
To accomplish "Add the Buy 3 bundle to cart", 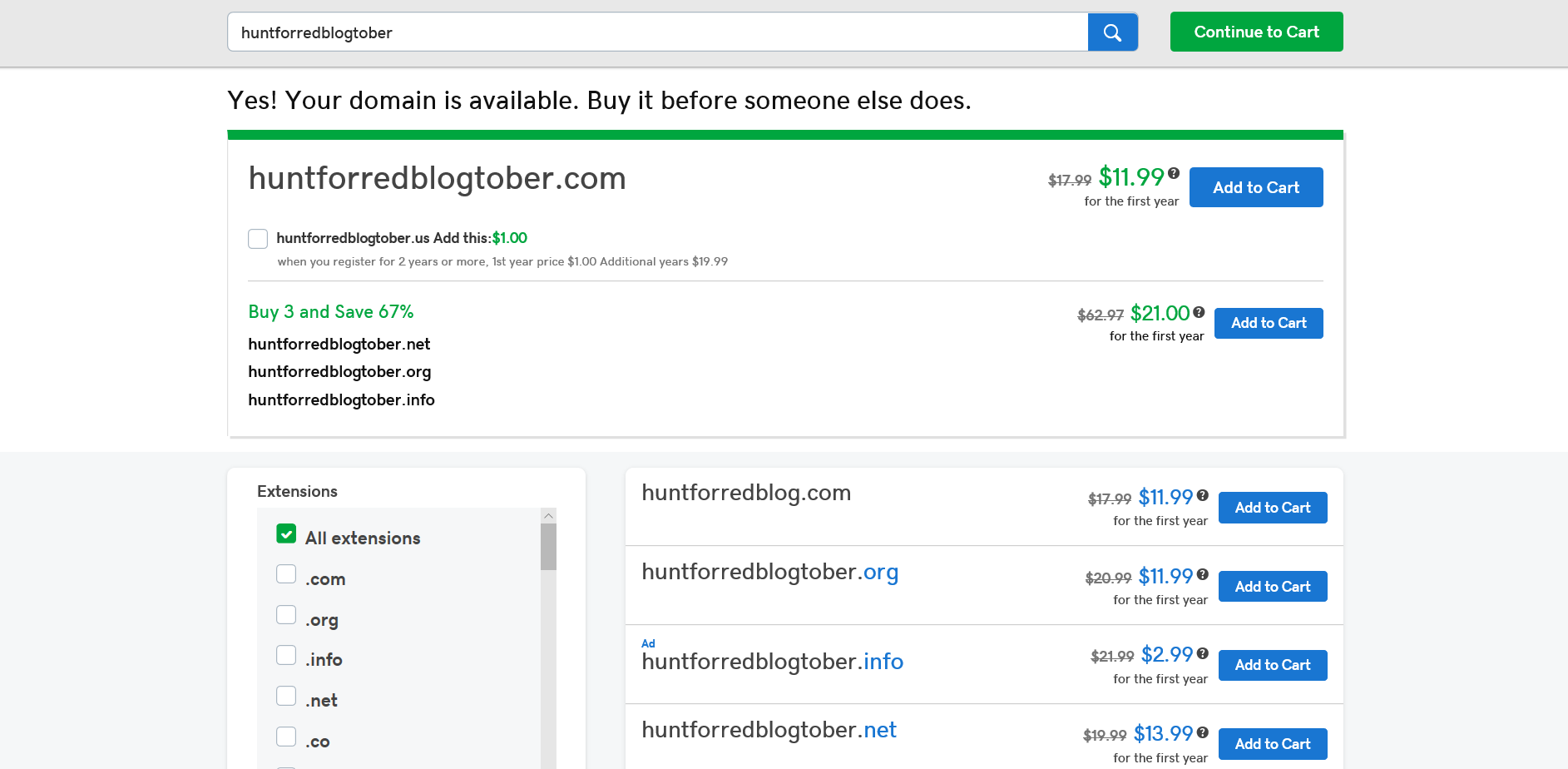I will pos(1269,323).
